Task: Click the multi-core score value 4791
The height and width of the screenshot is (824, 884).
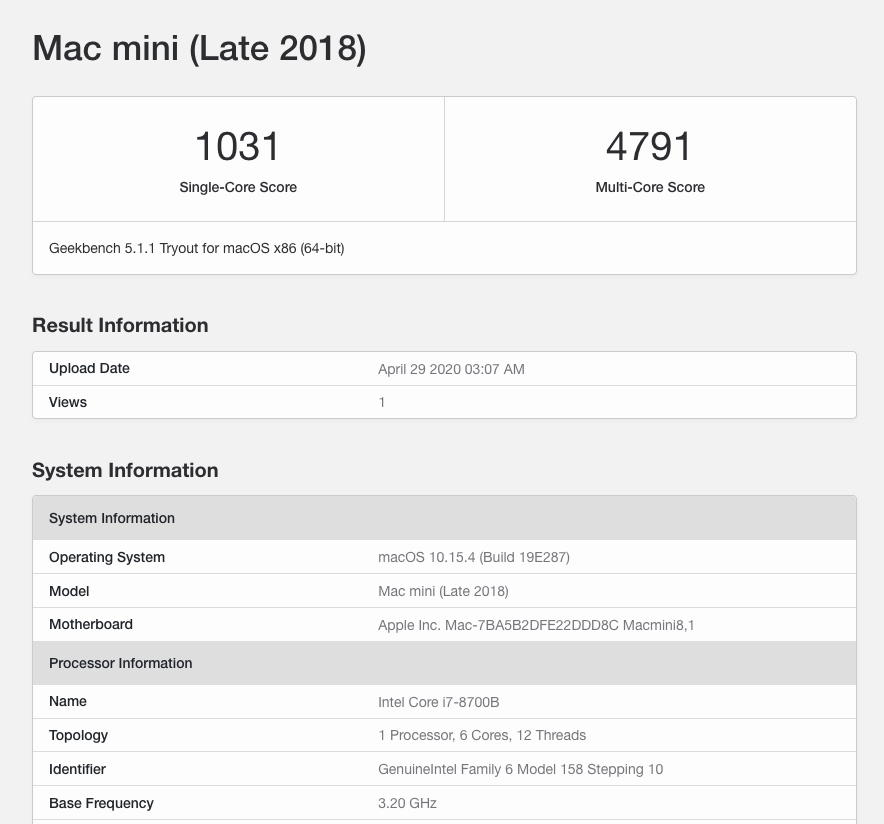Action: (649, 147)
